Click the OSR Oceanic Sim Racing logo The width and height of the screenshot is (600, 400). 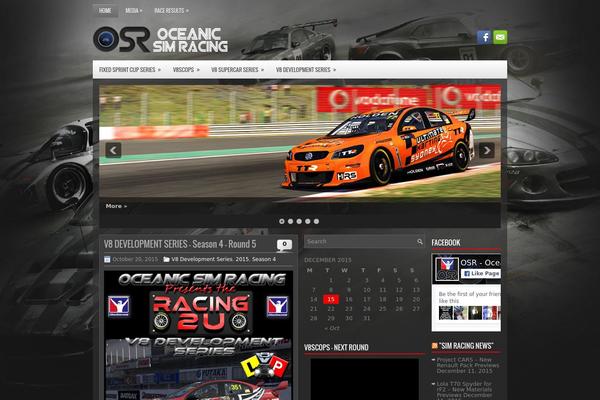click(x=161, y=39)
